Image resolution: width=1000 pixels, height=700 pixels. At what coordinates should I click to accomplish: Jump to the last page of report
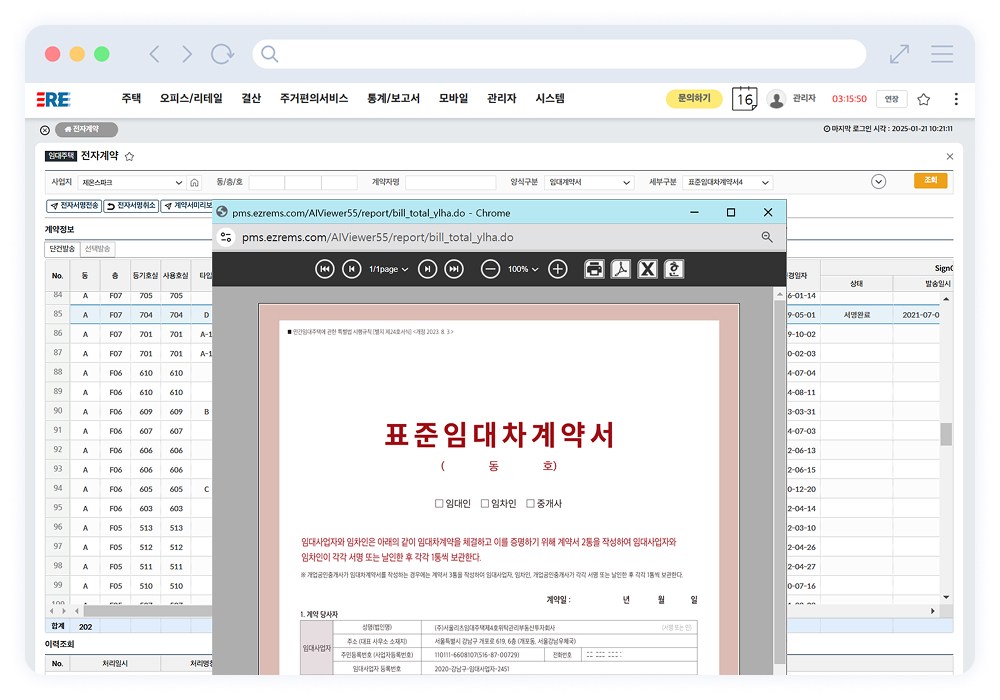click(454, 269)
